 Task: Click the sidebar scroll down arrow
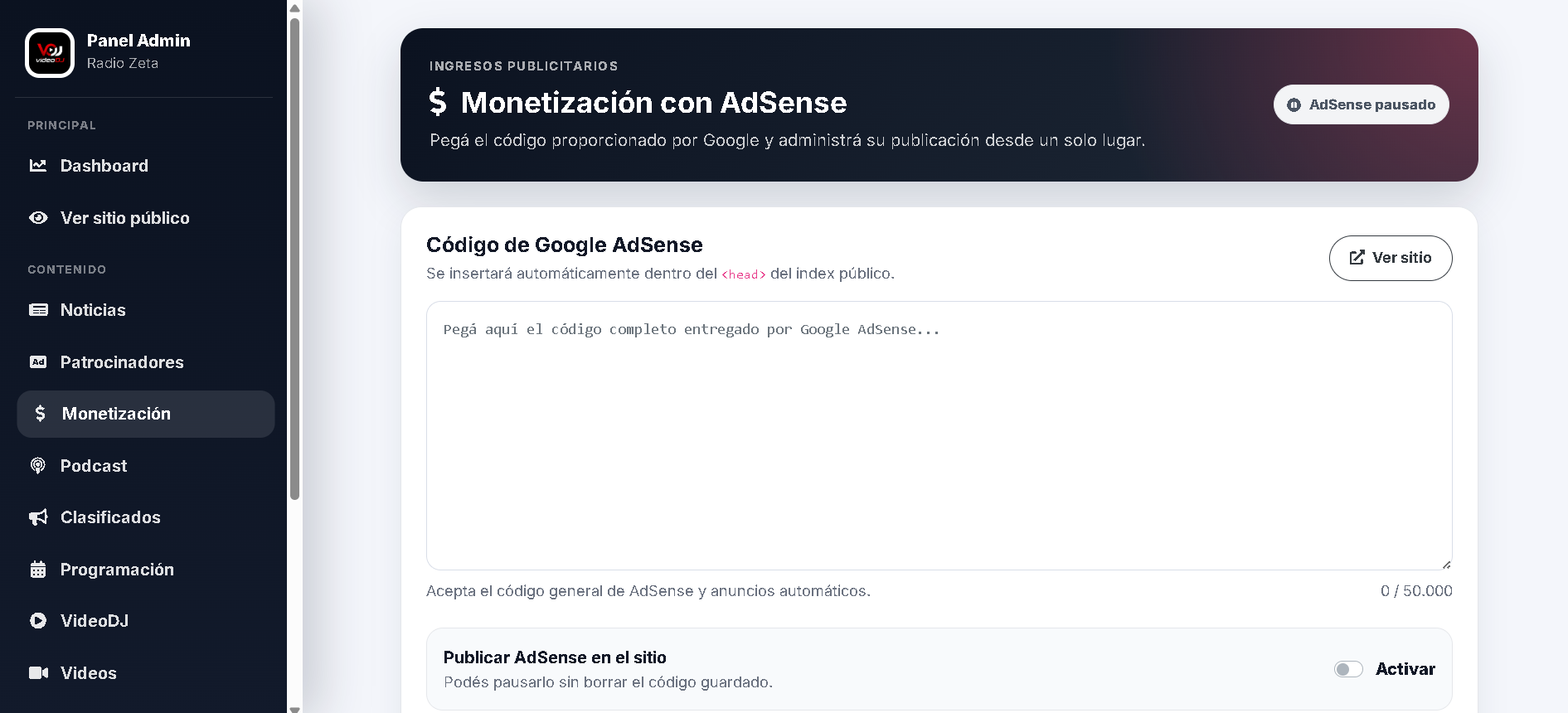[x=294, y=709]
